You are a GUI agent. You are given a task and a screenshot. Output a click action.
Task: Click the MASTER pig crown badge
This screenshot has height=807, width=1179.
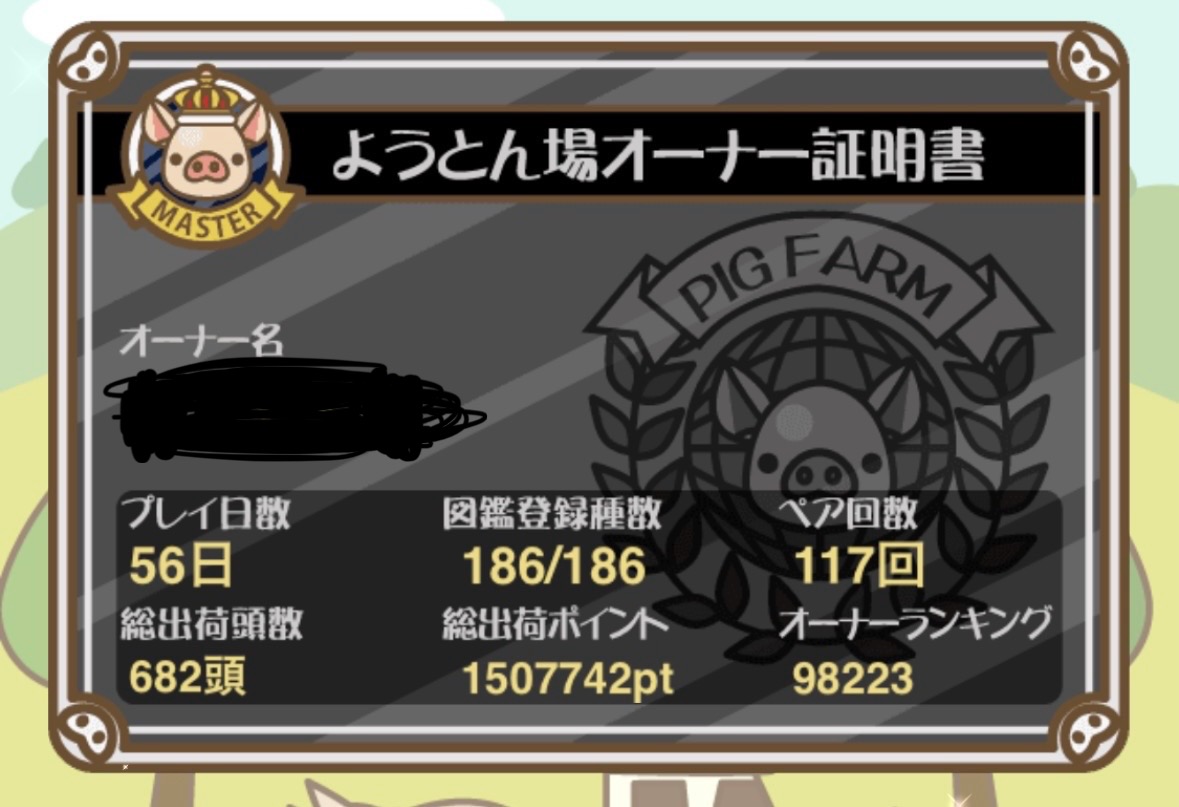[205, 156]
